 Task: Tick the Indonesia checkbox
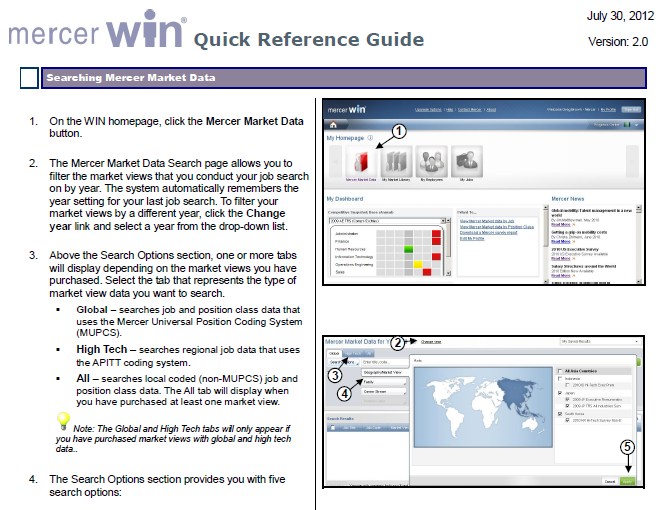pos(560,378)
